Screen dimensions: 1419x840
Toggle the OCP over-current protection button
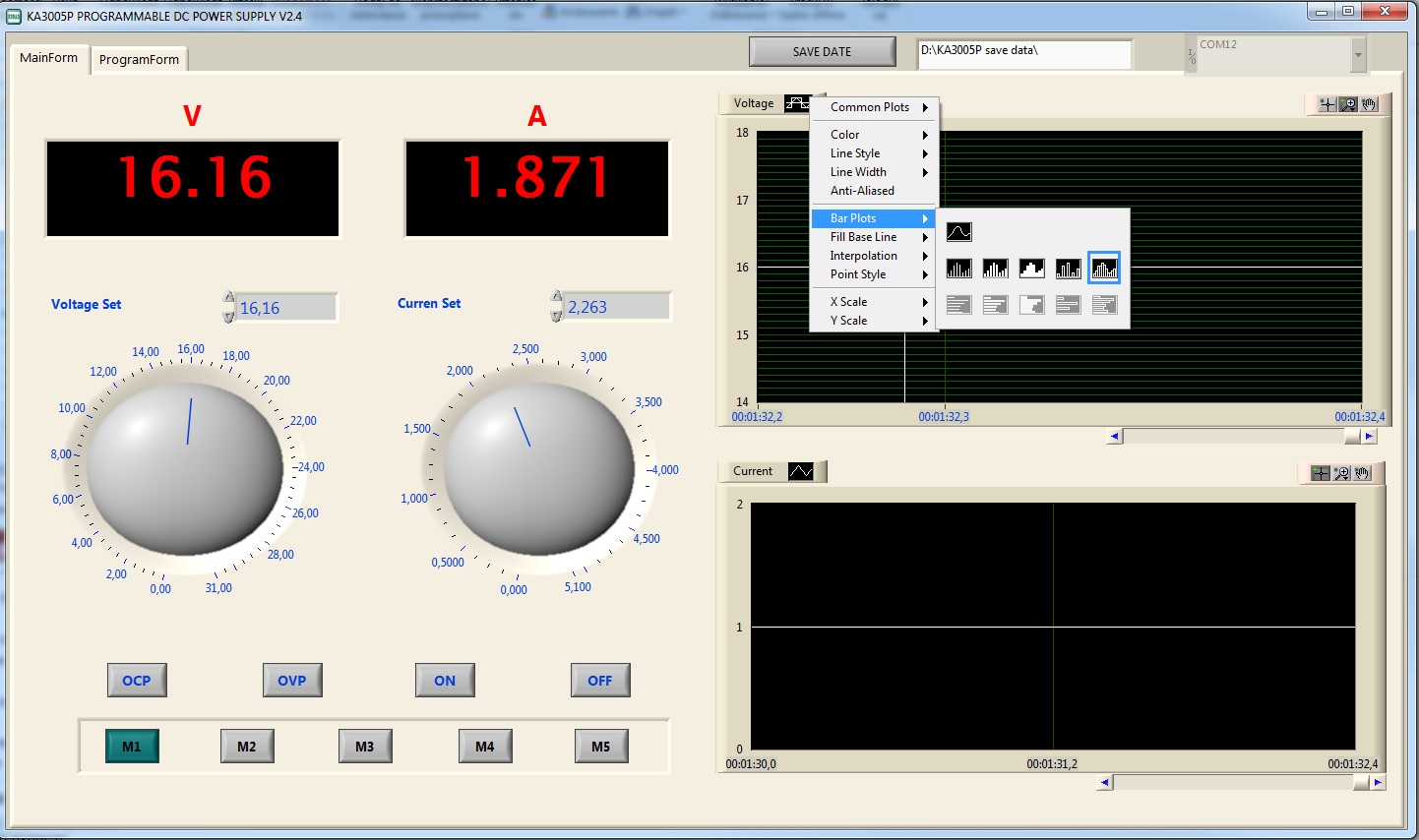tap(137, 681)
